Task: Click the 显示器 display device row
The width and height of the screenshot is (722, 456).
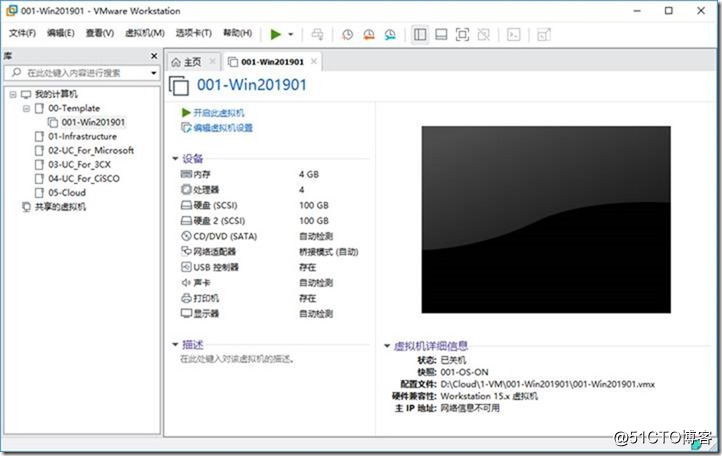Action: pyautogui.click(x=272, y=314)
